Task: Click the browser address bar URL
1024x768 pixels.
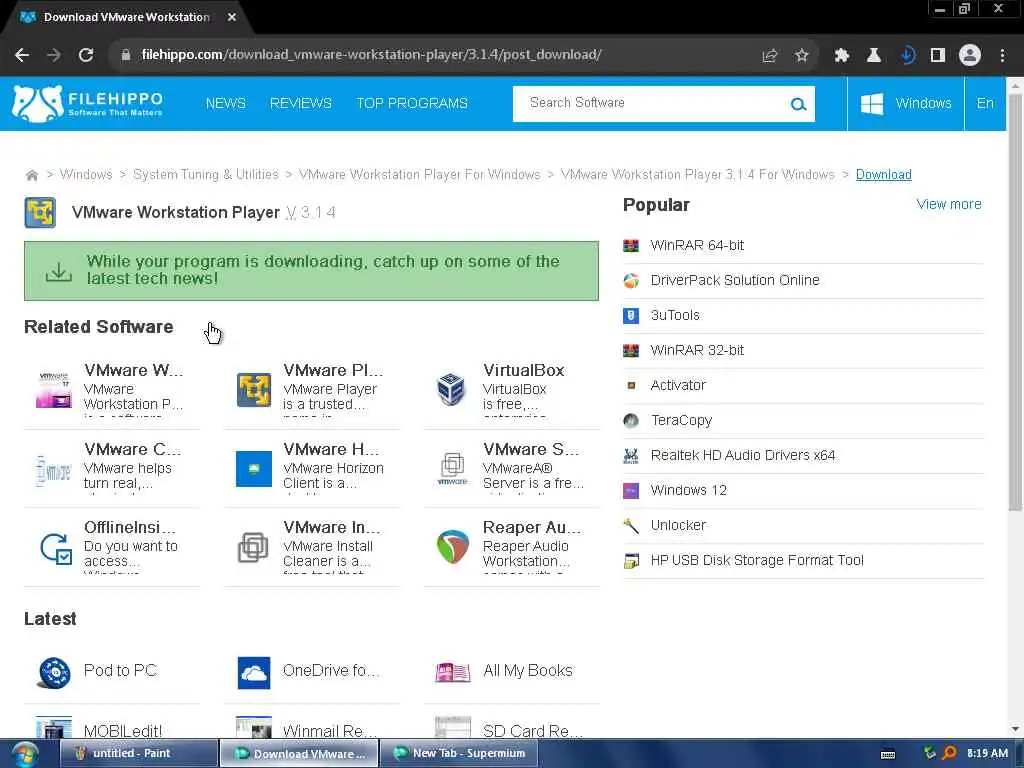Action: [371, 55]
